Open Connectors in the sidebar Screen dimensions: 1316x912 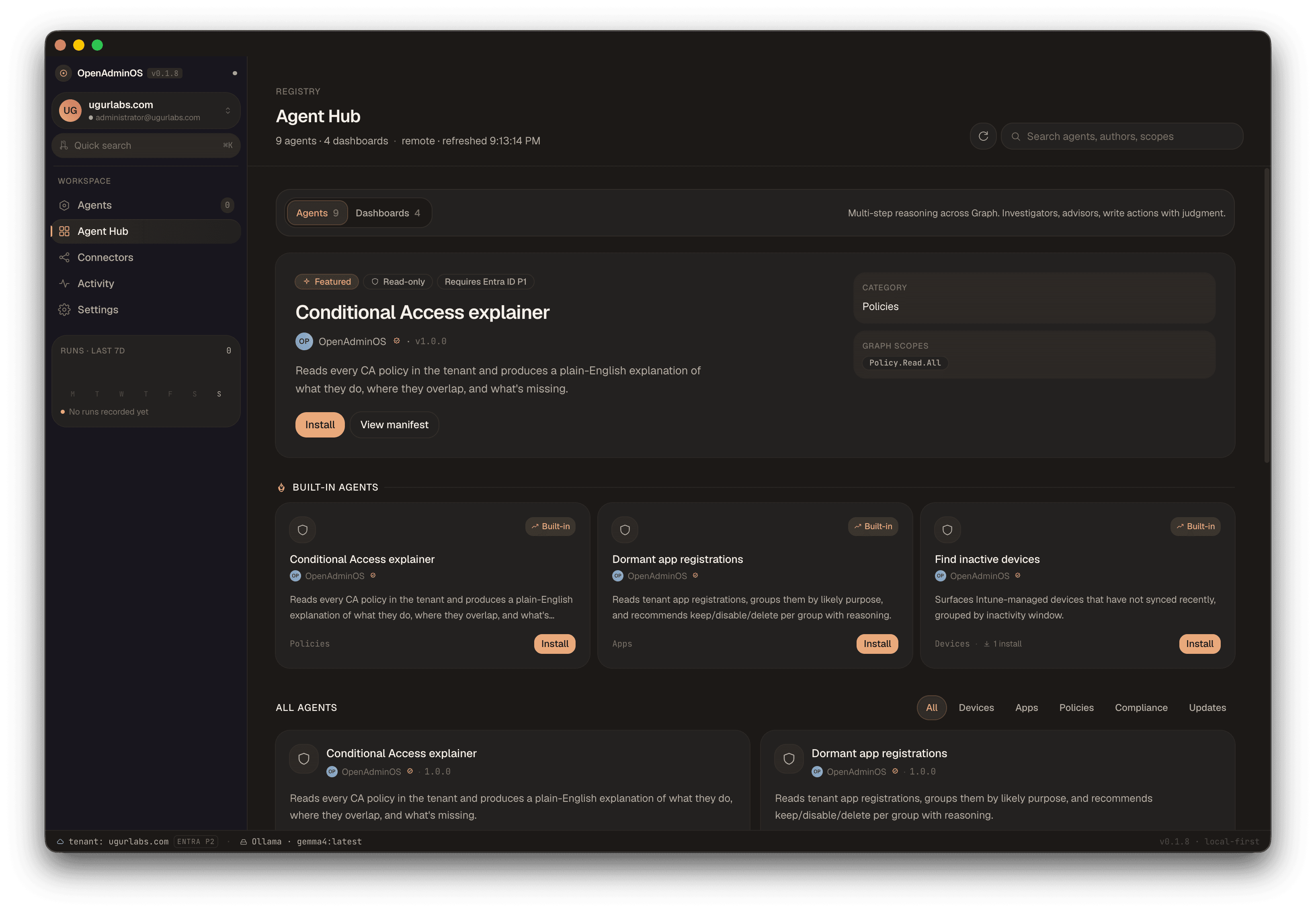point(146,257)
